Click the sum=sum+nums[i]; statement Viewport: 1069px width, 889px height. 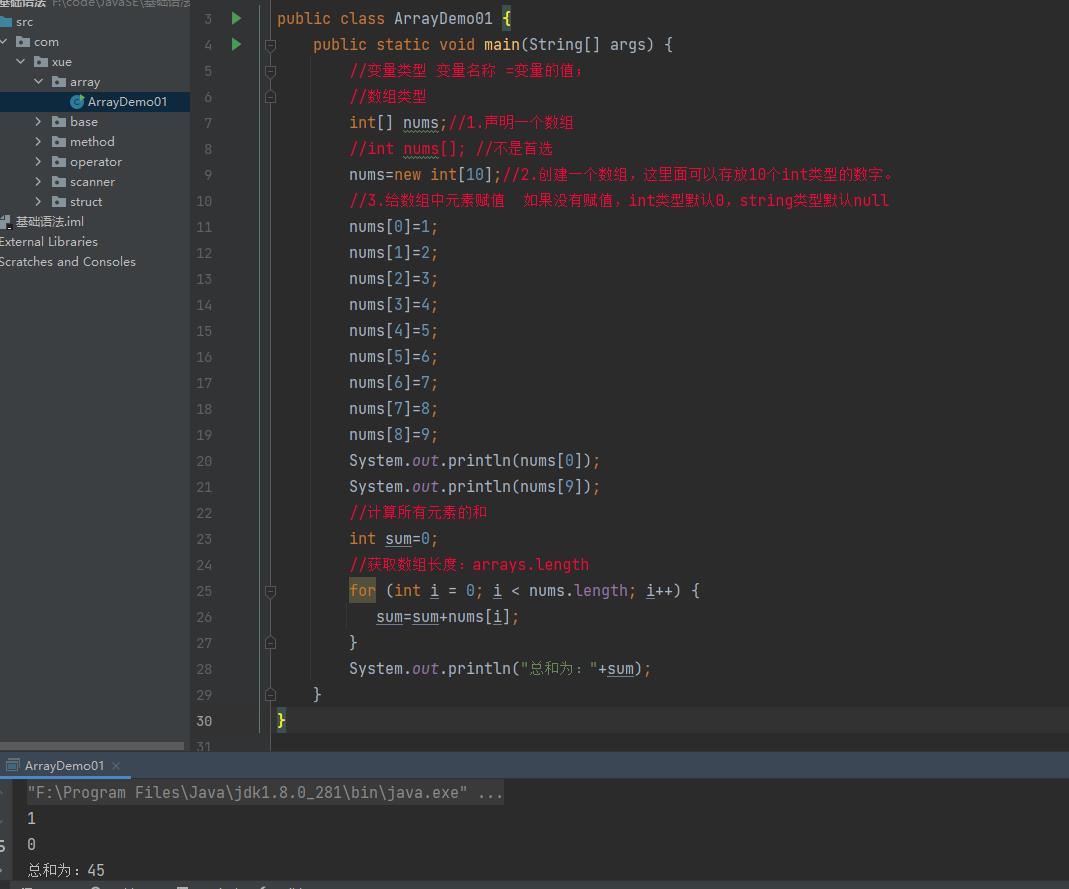click(448, 617)
